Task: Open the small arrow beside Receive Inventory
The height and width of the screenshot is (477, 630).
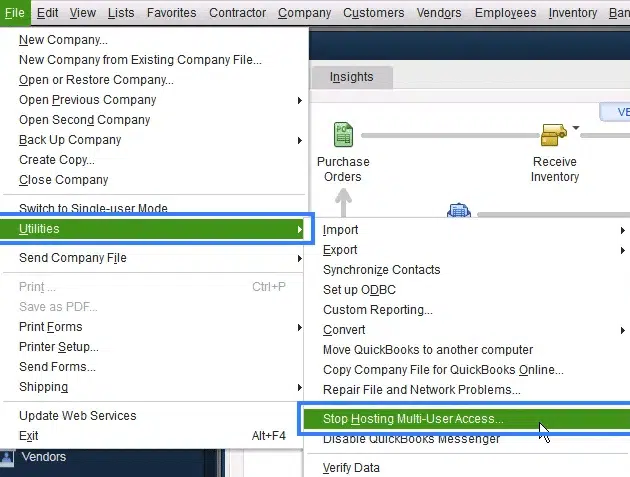Action: [x=576, y=128]
